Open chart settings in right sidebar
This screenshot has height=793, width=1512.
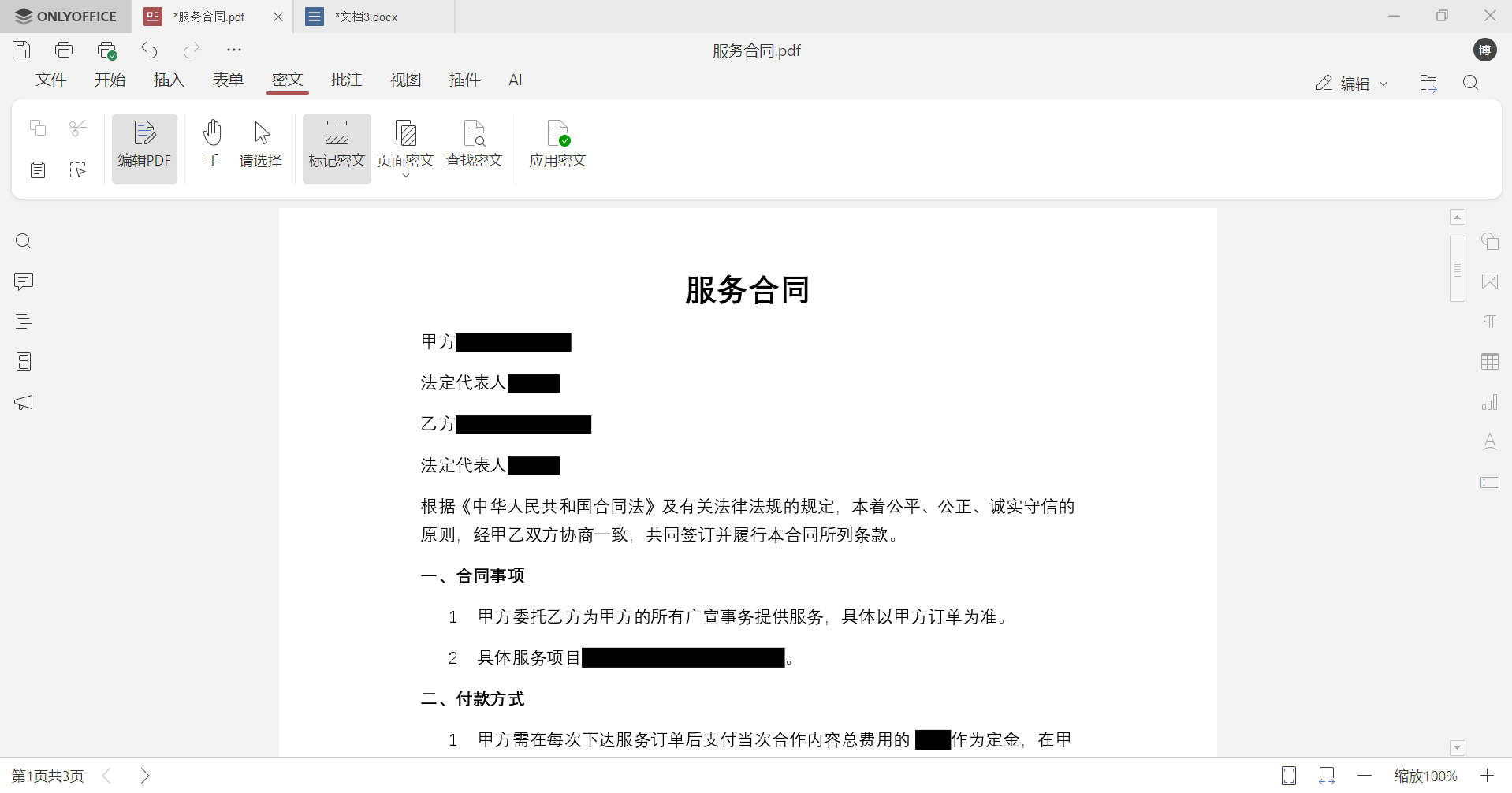(x=1490, y=402)
